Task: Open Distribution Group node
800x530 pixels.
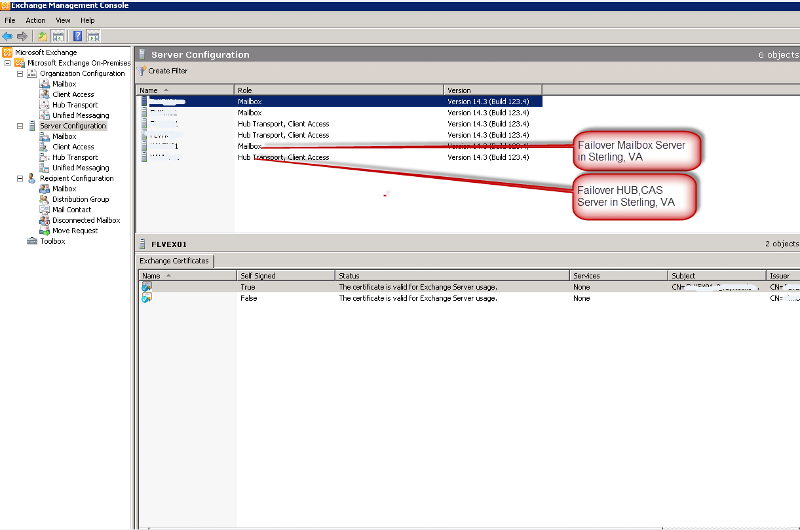Action: [81, 199]
